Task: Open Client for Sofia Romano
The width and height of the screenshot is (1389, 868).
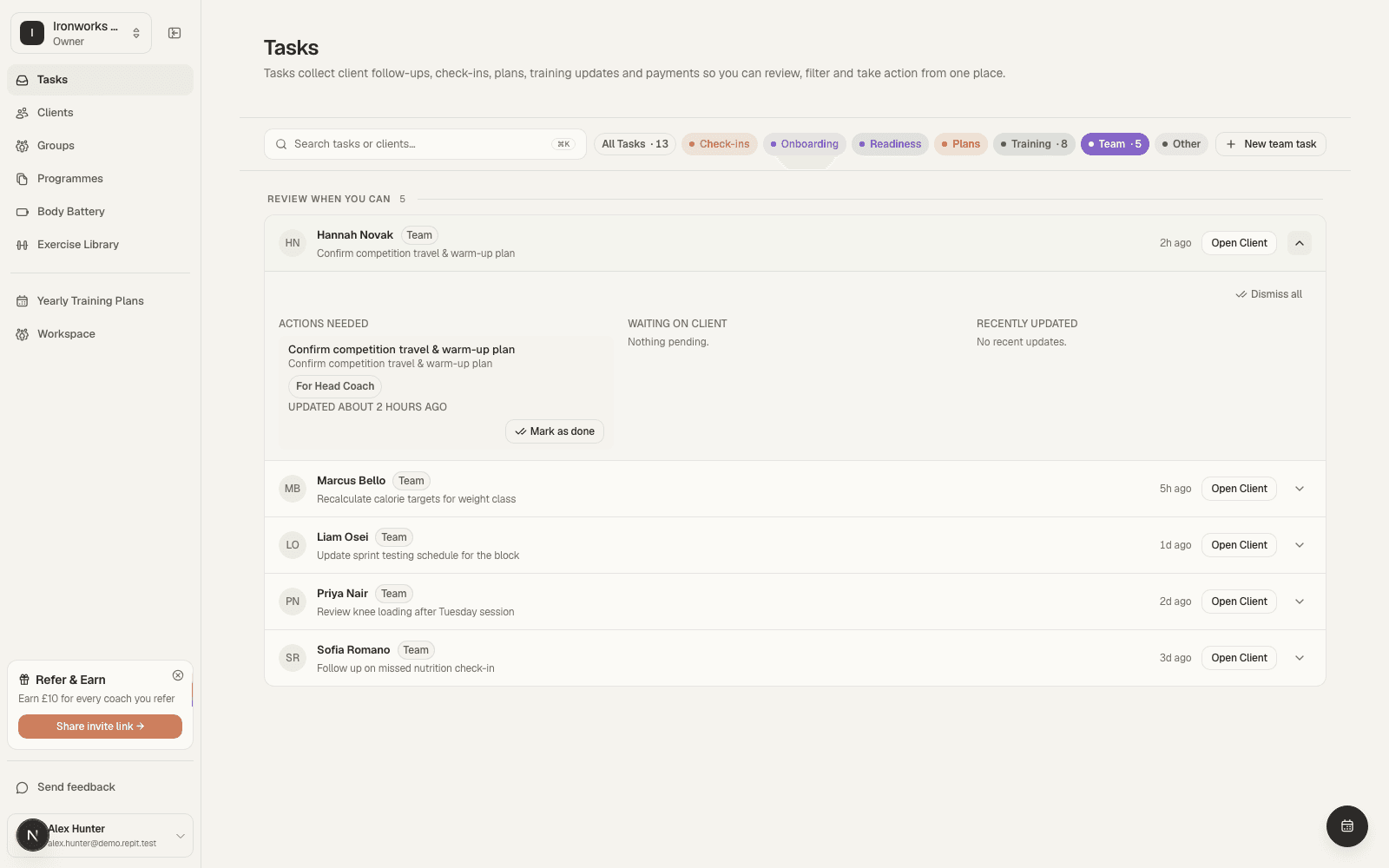Action: point(1239,658)
